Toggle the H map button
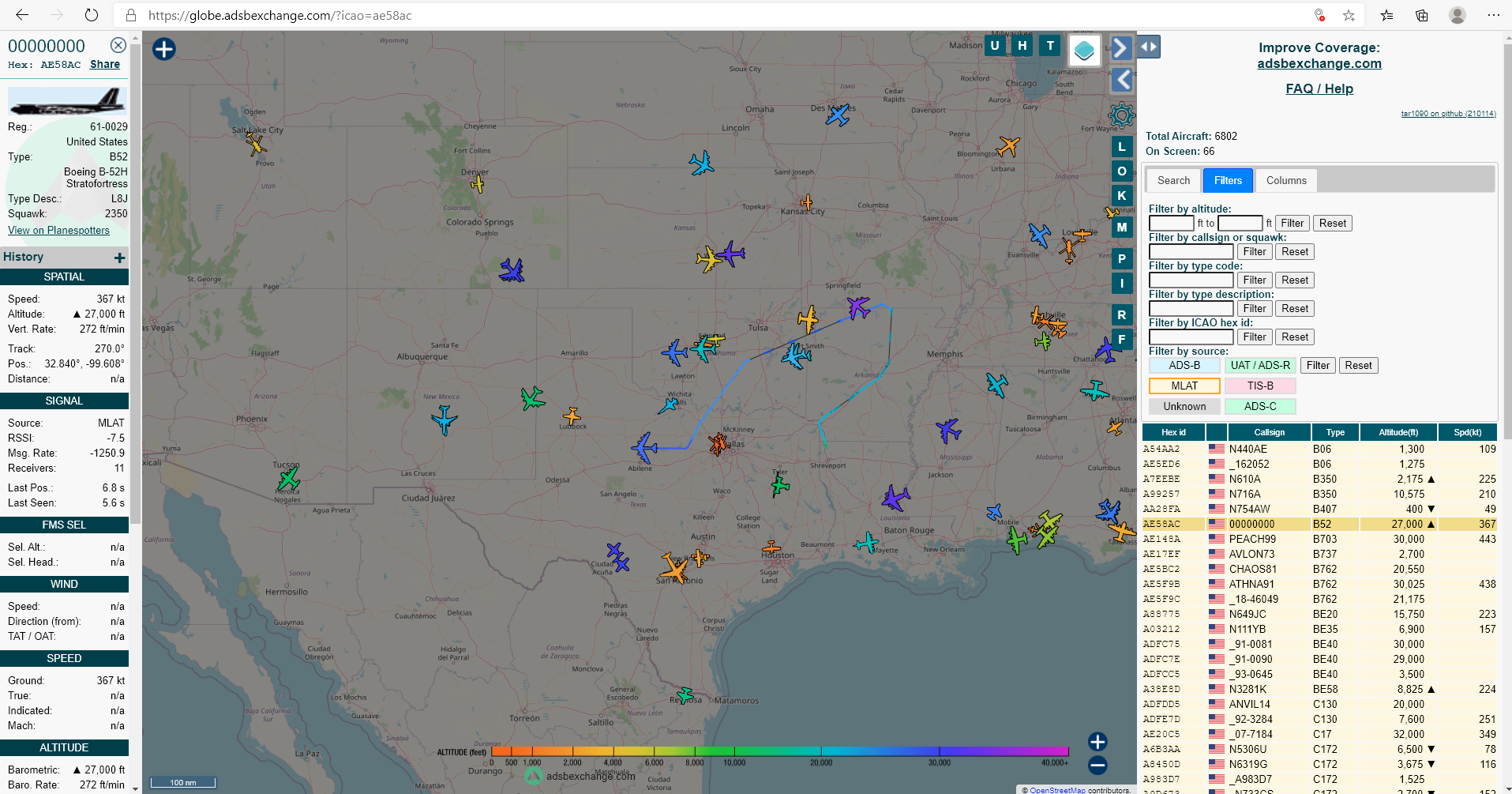The height and width of the screenshot is (794, 1512). point(1022,46)
